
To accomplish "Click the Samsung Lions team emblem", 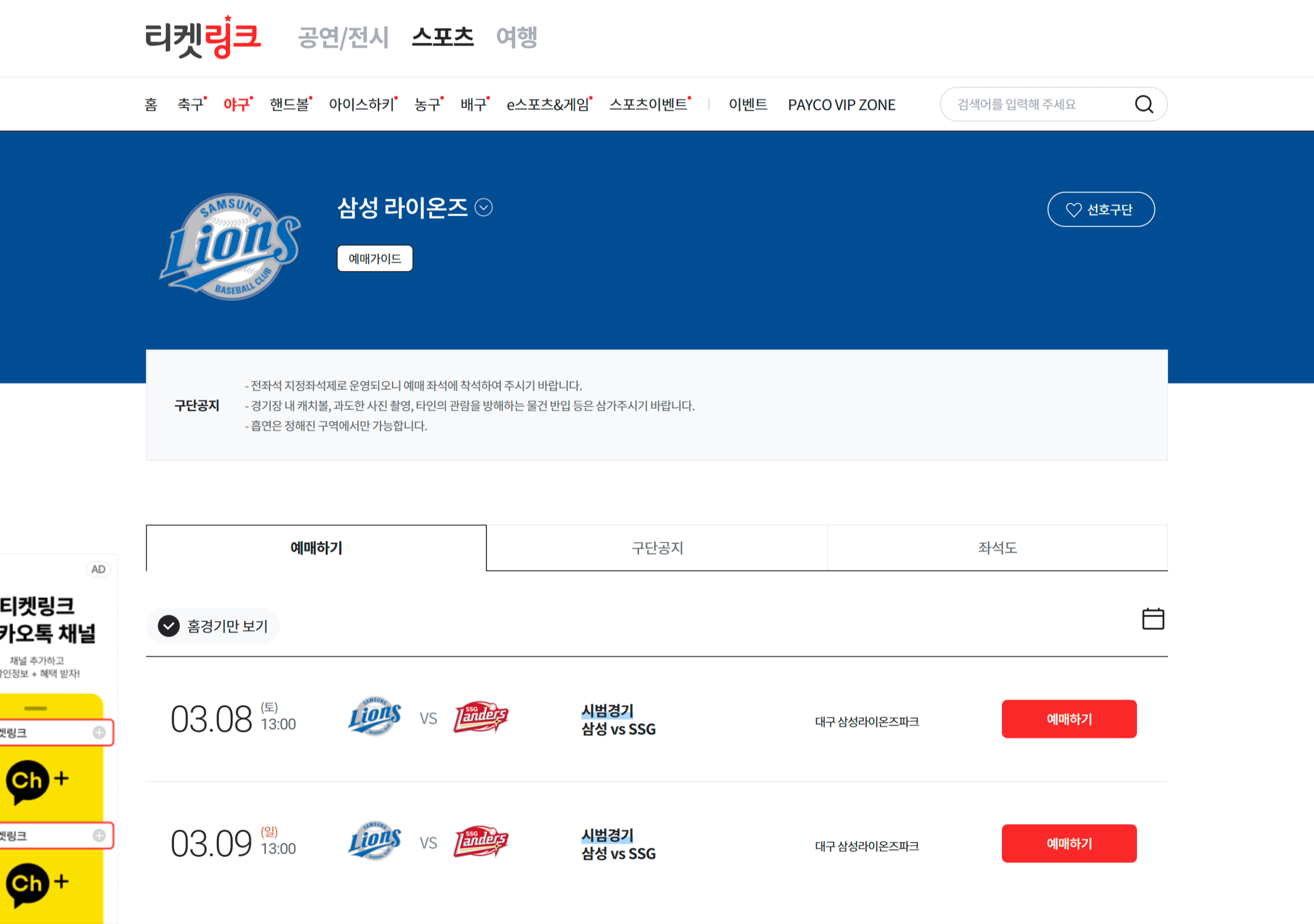I will [230, 247].
